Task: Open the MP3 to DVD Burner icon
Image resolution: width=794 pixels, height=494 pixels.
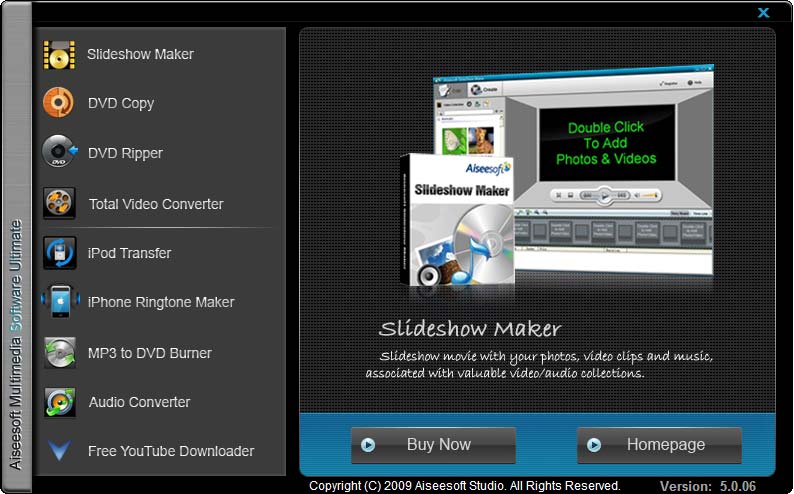Action: tap(59, 353)
